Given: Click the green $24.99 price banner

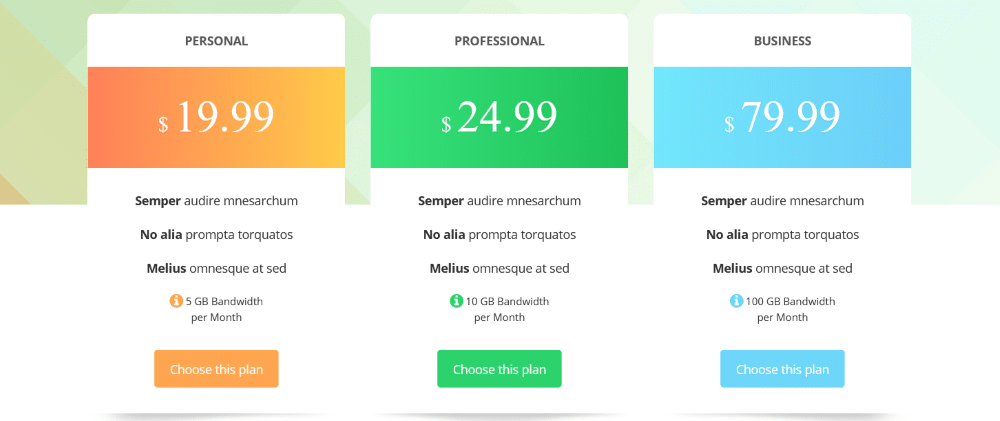Looking at the screenshot, I should [499, 118].
